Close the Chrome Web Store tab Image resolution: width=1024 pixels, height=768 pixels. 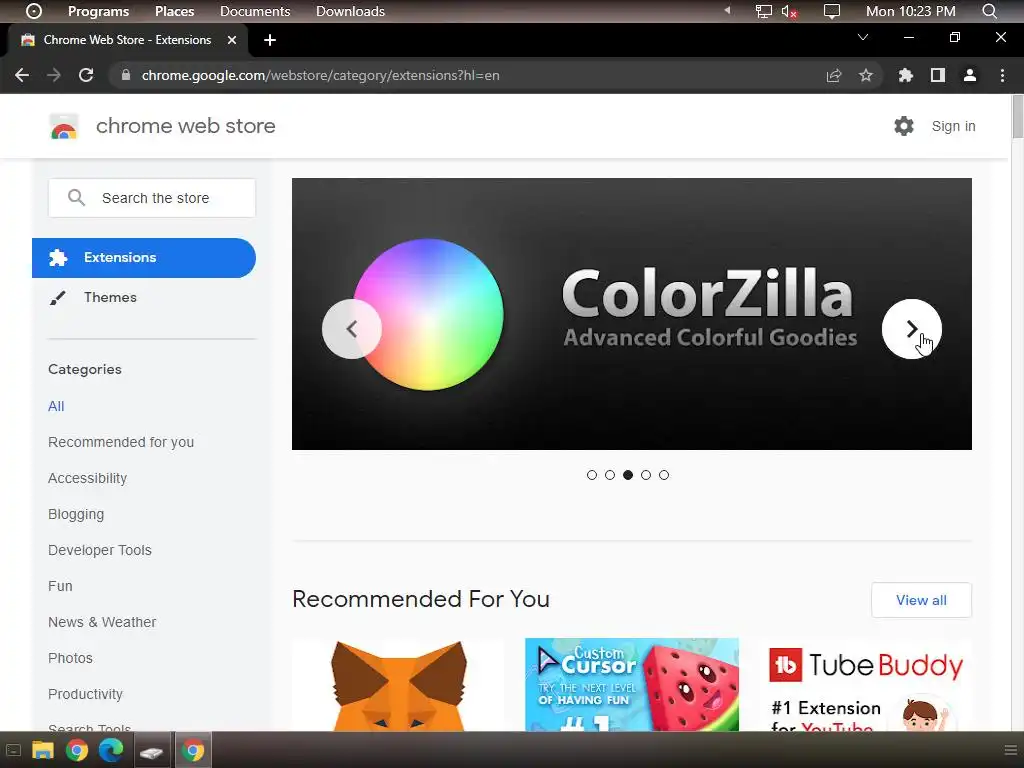[232, 40]
